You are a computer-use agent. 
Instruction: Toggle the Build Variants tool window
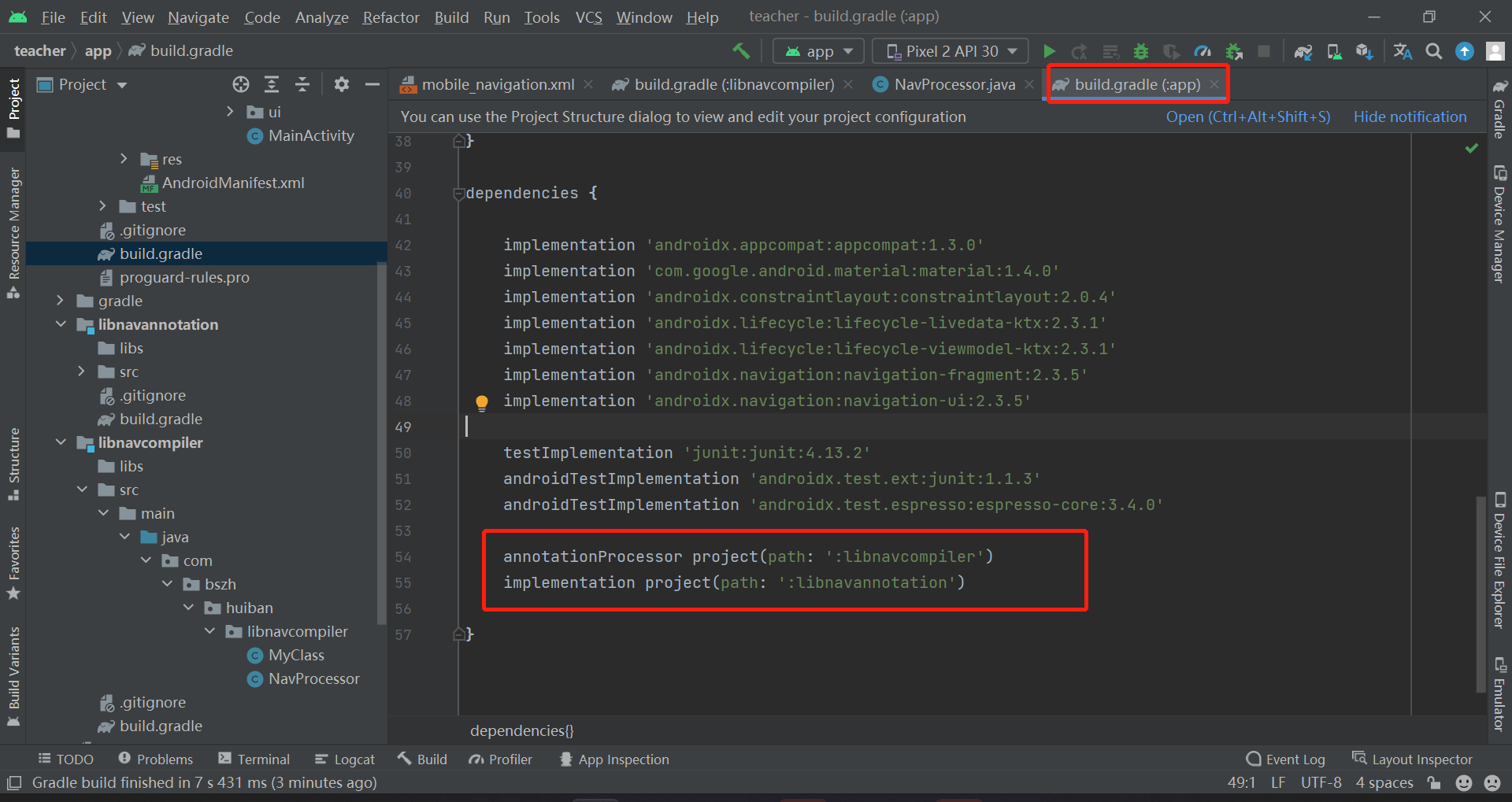click(13, 676)
